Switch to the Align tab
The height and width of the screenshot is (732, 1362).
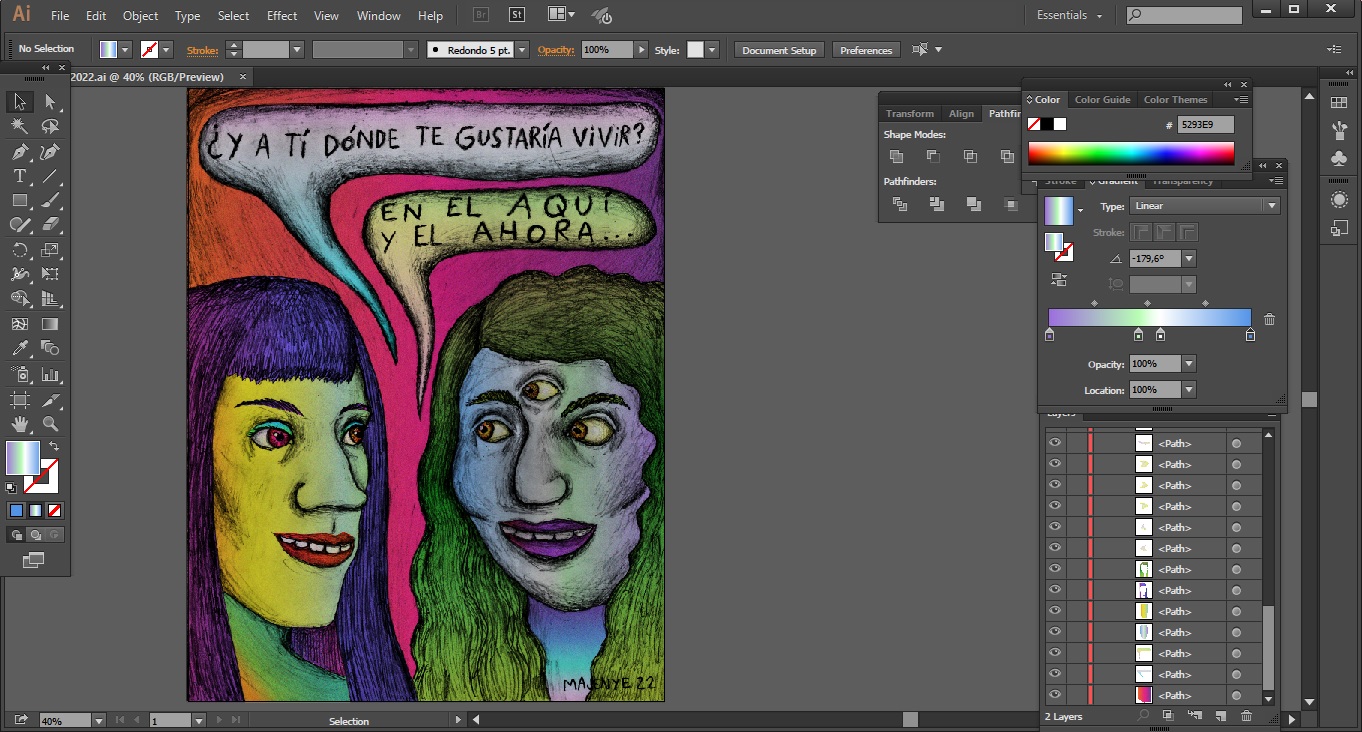(x=961, y=114)
